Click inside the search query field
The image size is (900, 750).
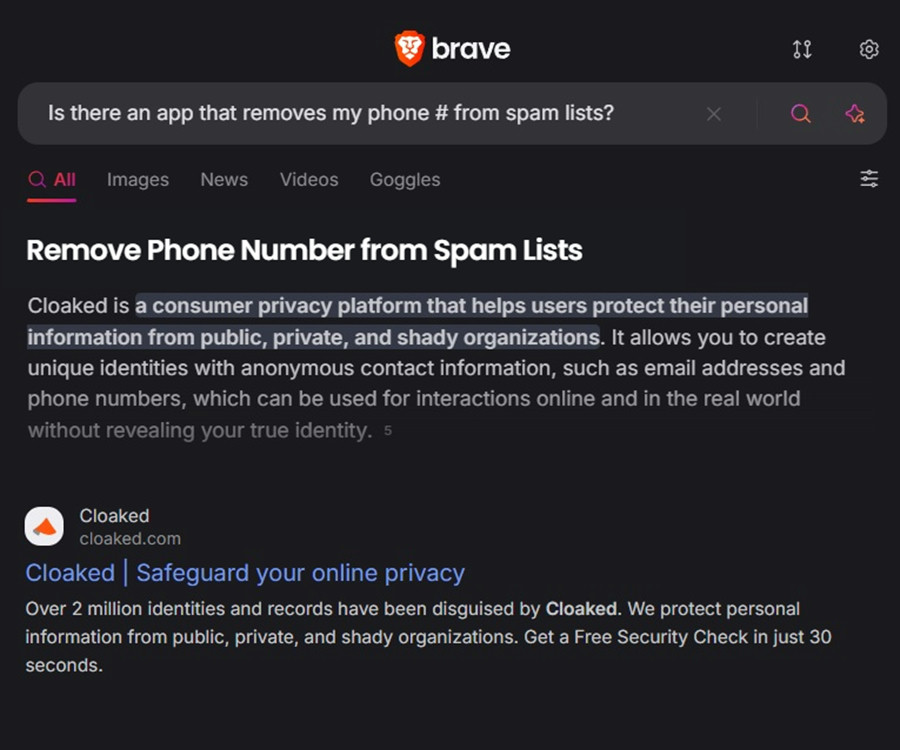pyautogui.click(x=367, y=114)
